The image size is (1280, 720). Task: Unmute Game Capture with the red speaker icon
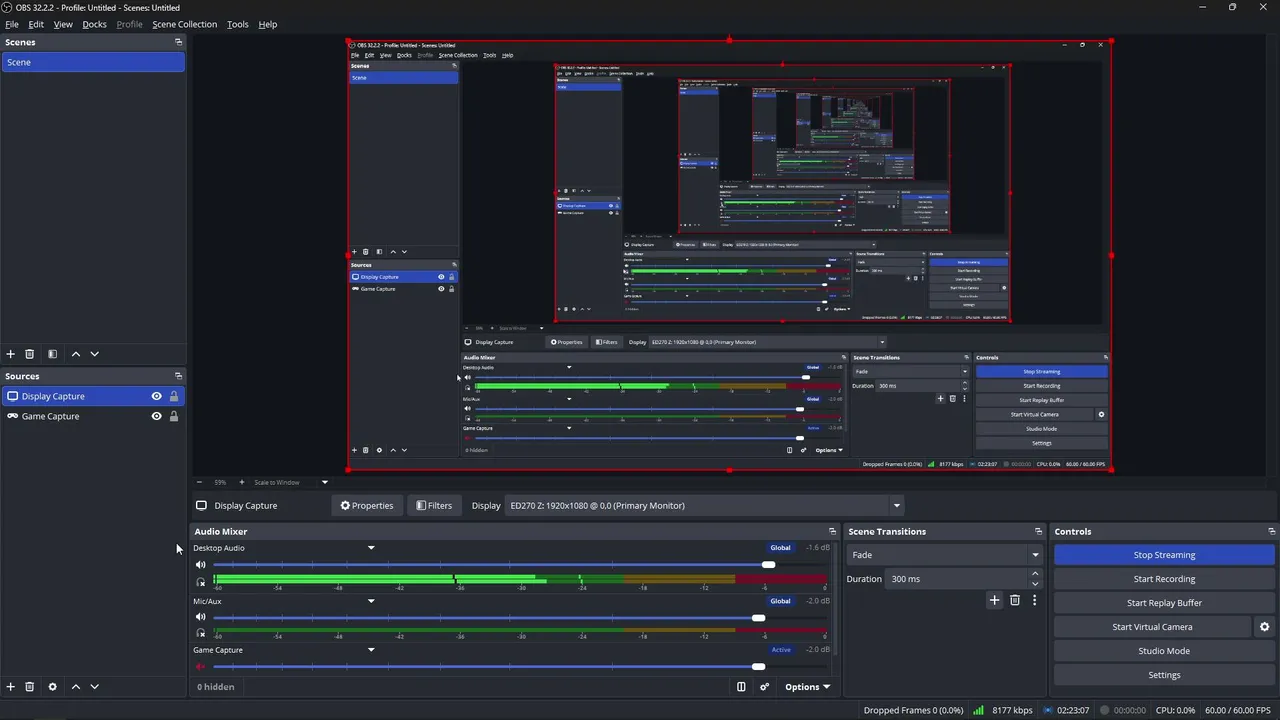click(200, 666)
